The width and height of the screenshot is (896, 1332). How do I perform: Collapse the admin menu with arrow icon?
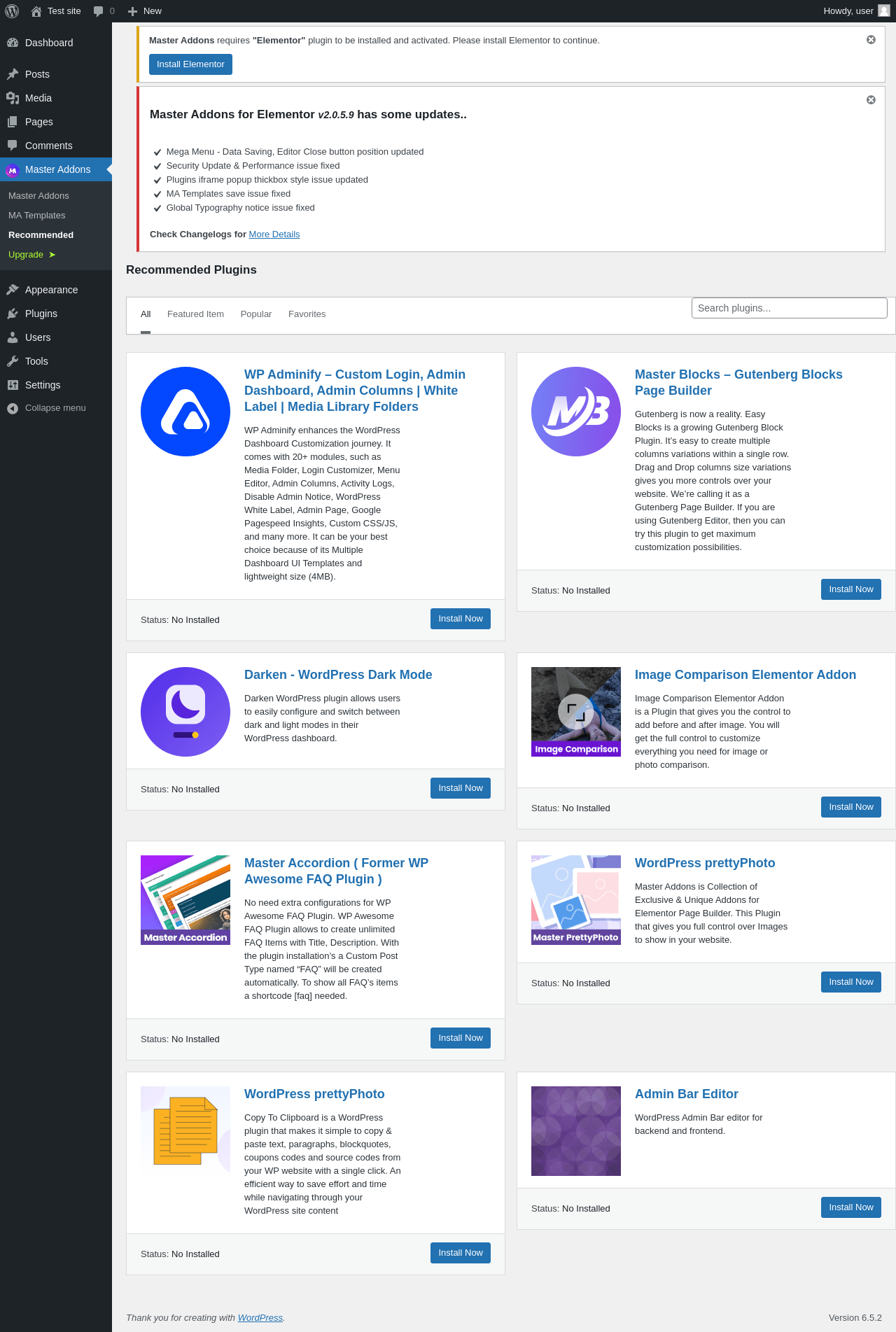pos(13,408)
